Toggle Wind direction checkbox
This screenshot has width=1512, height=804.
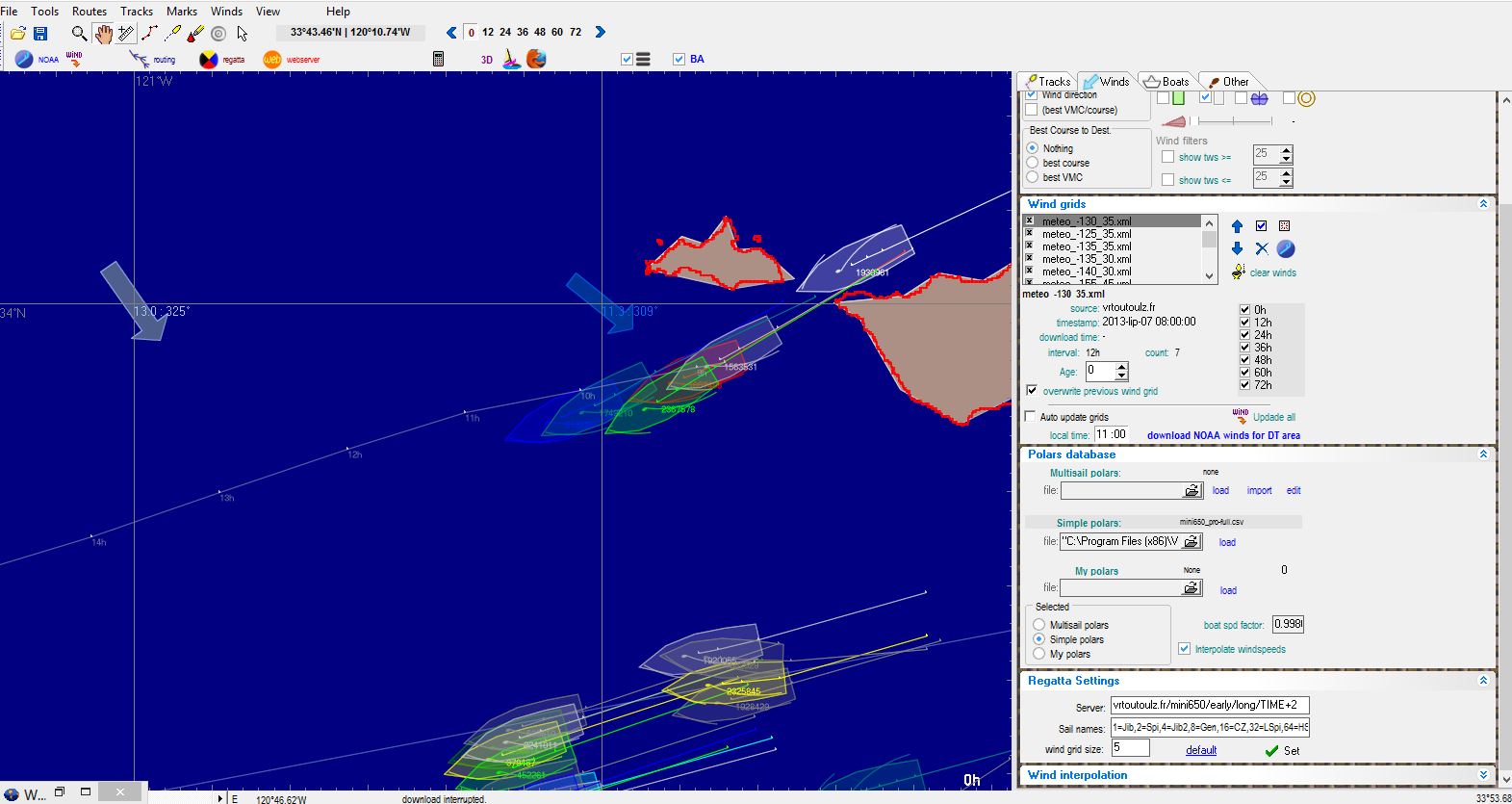1032,95
